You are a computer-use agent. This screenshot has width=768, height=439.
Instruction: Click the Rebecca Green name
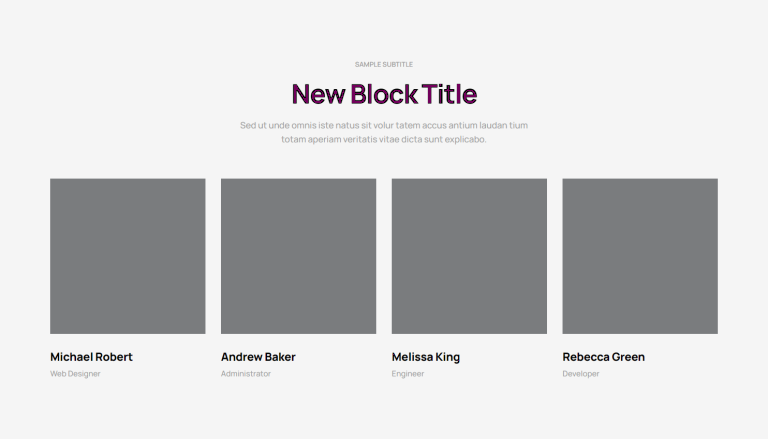[x=603, y=357]
